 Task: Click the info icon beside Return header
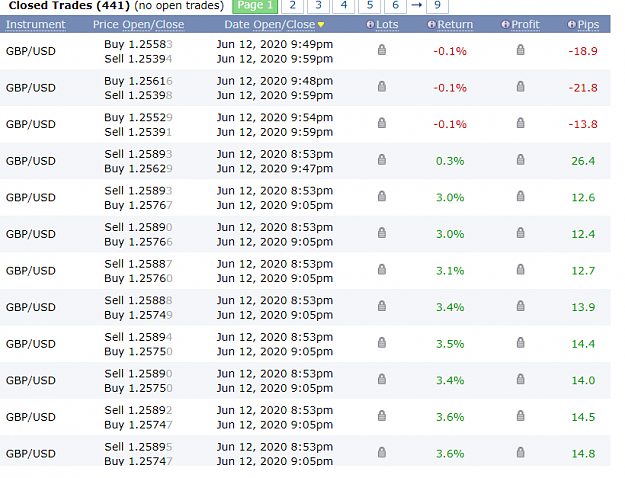431,25
